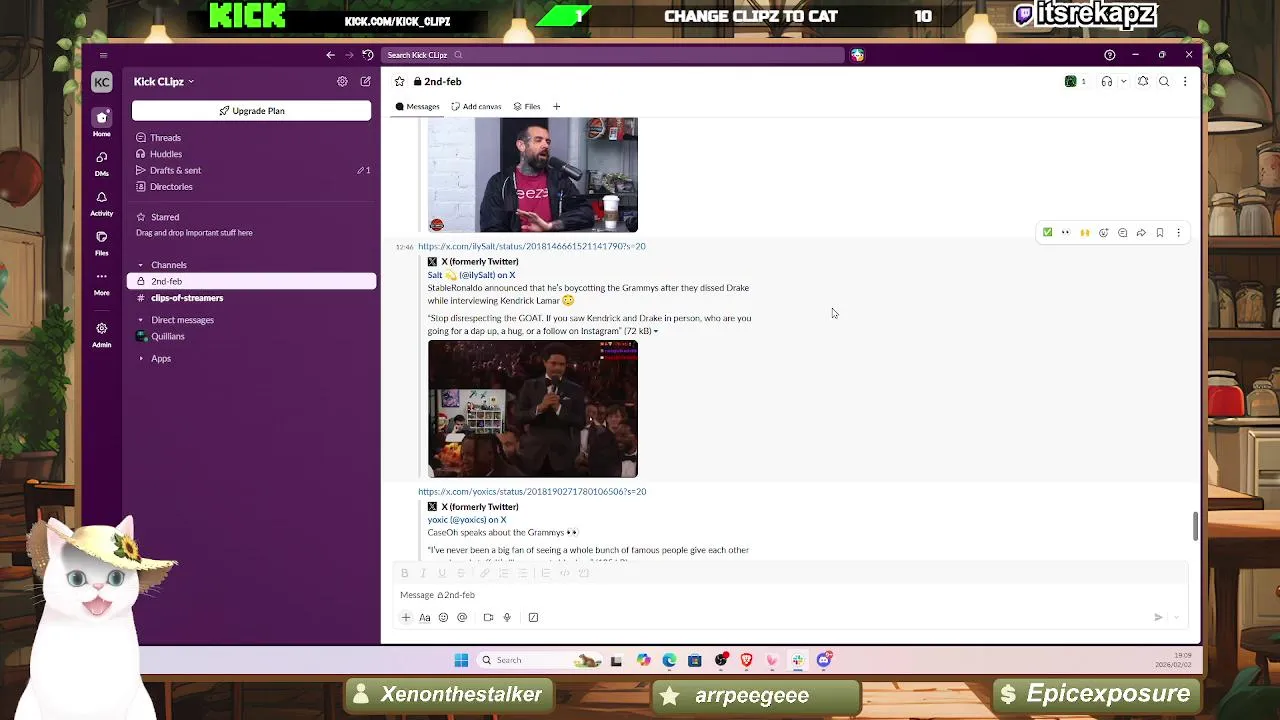Open the history clock icon

(368, 55)
